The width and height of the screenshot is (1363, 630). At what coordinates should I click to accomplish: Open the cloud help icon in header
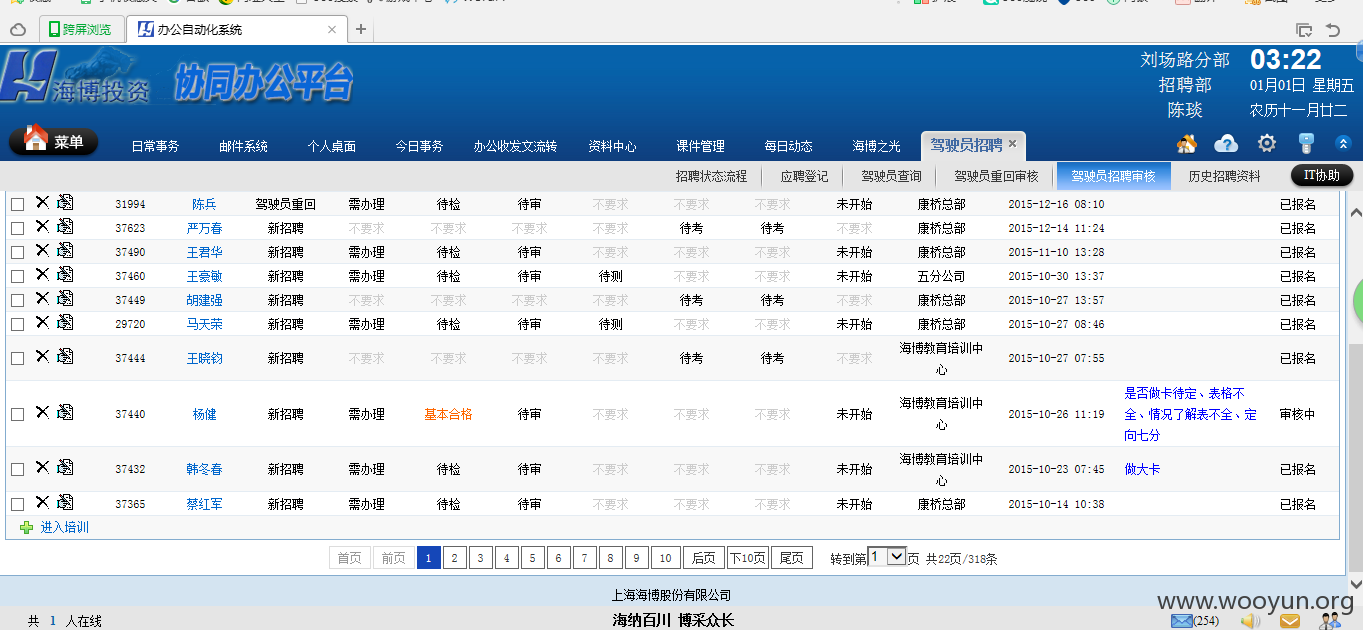1226,144
